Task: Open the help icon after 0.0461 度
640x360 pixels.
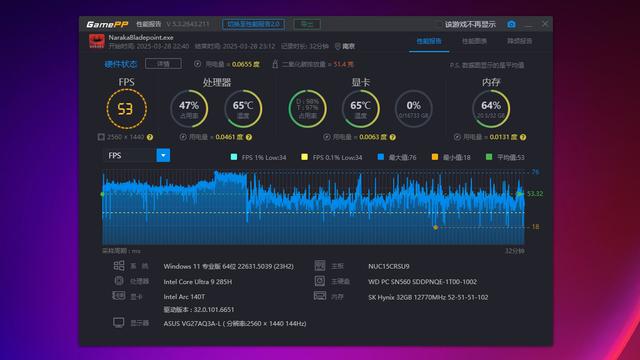Action: tap(249, 137)
